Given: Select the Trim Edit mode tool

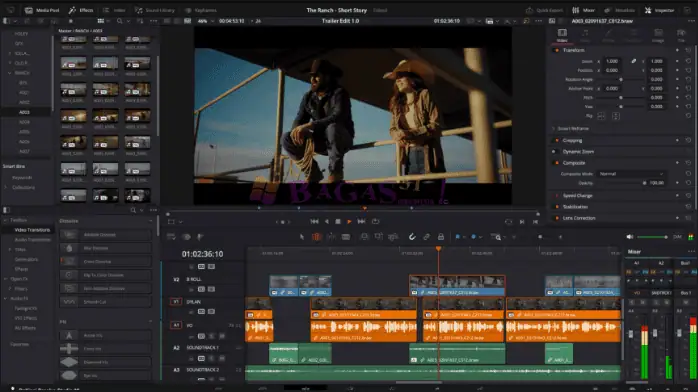Looking at the screenshot, I should [x=317, y=237].
